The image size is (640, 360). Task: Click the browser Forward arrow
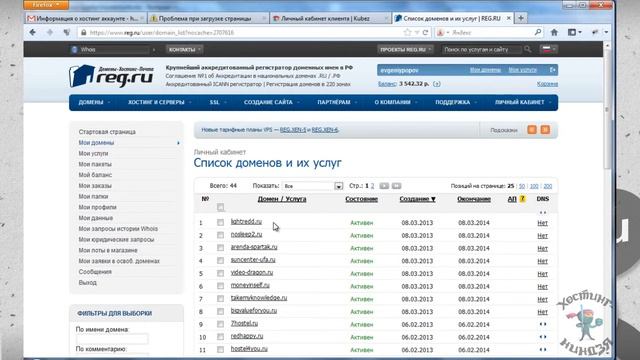[50, 32]
